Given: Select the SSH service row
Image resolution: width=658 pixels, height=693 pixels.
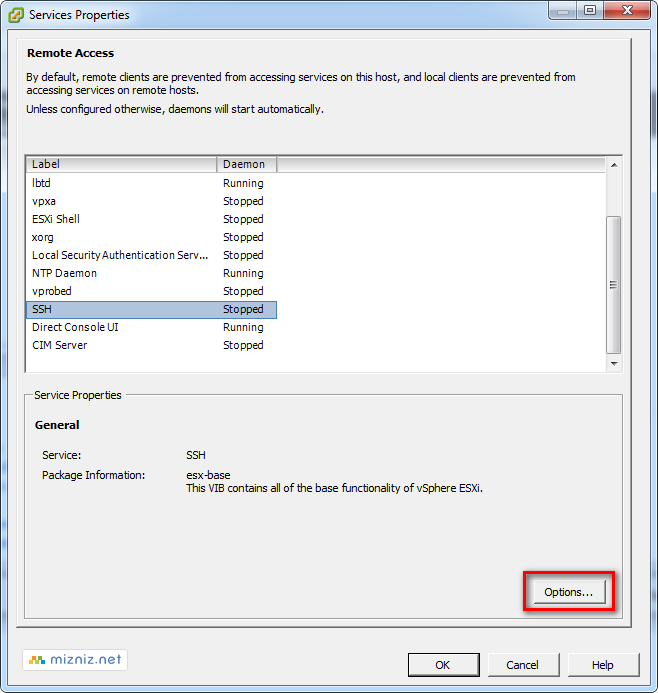Looking at the screenshot, I should pyautogui.click(x=151, y=309).
